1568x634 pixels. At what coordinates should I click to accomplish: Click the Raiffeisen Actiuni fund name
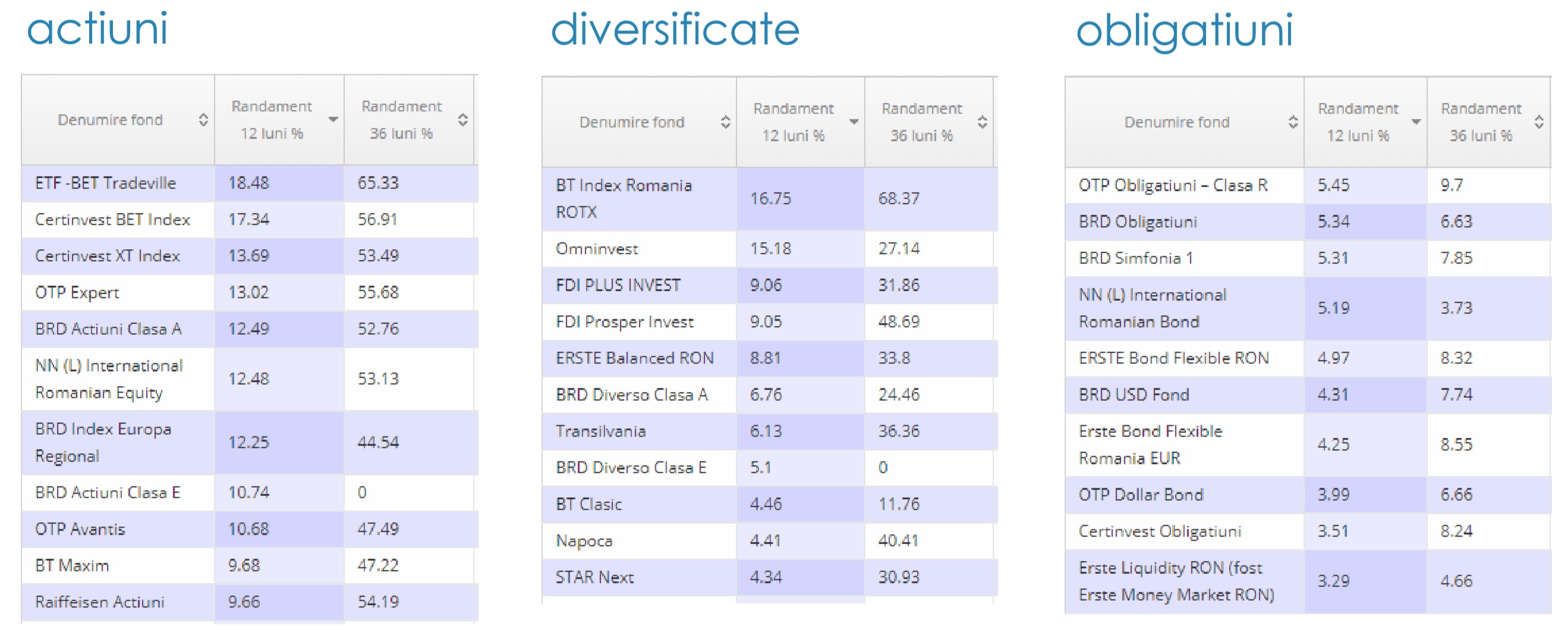tap(100, 602)
